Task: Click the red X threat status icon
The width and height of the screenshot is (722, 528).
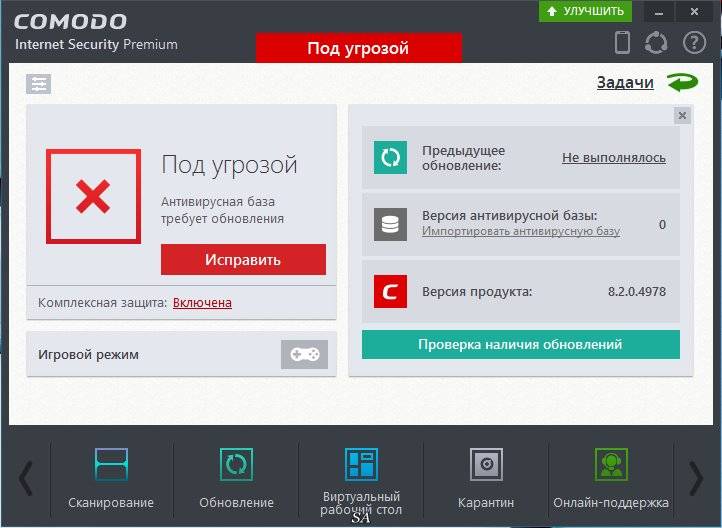Action: [x=93, y=196]
